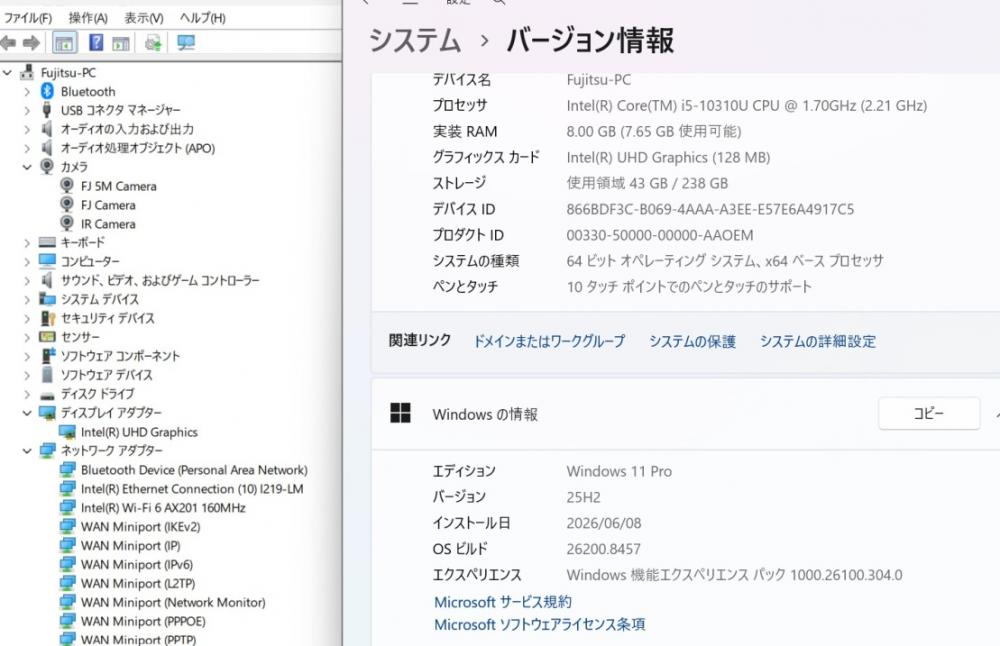Click the Forward arrow in Device Manager toolbar

pyautogui.click(x=31, y=43)
